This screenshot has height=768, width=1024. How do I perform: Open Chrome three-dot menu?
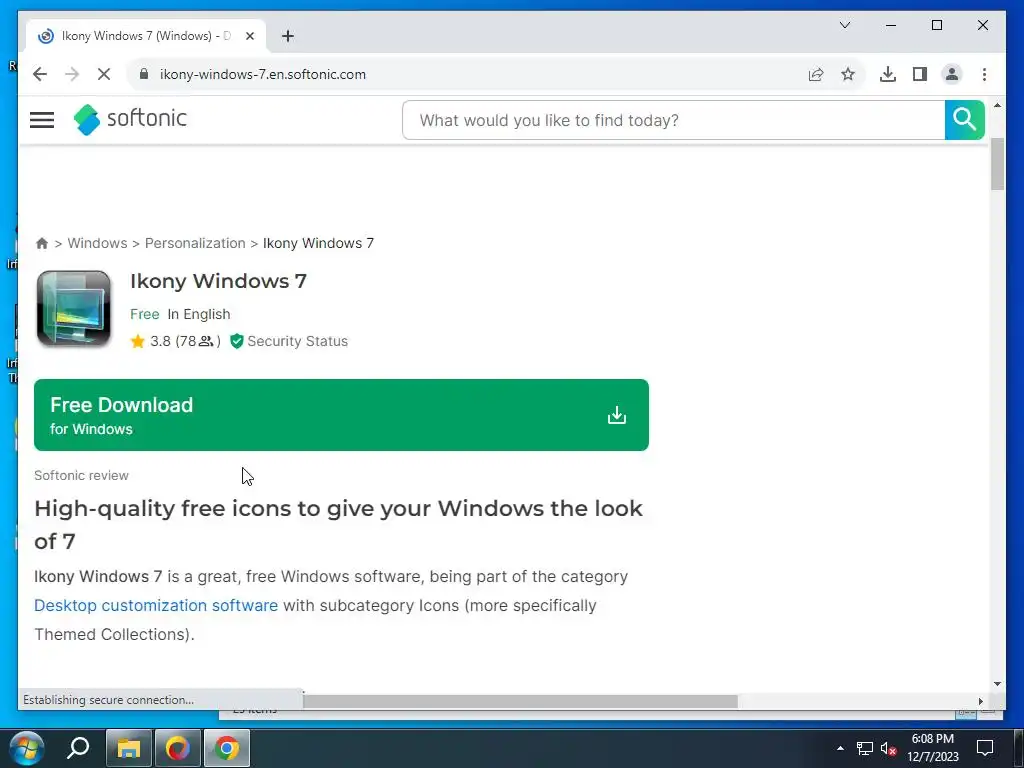click(x=984, y=74)
